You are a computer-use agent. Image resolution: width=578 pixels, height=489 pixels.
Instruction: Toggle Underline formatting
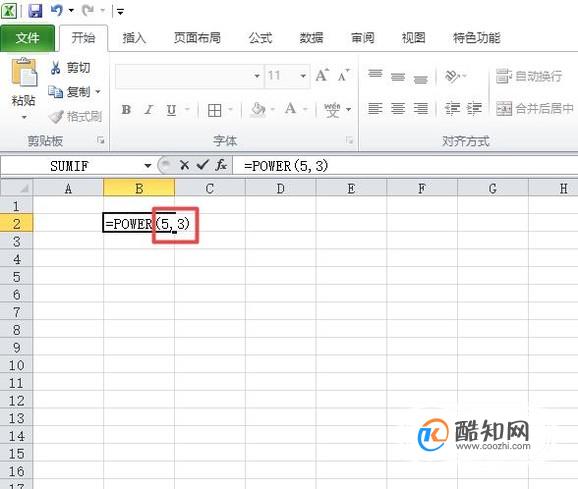[x=171, y=110]
